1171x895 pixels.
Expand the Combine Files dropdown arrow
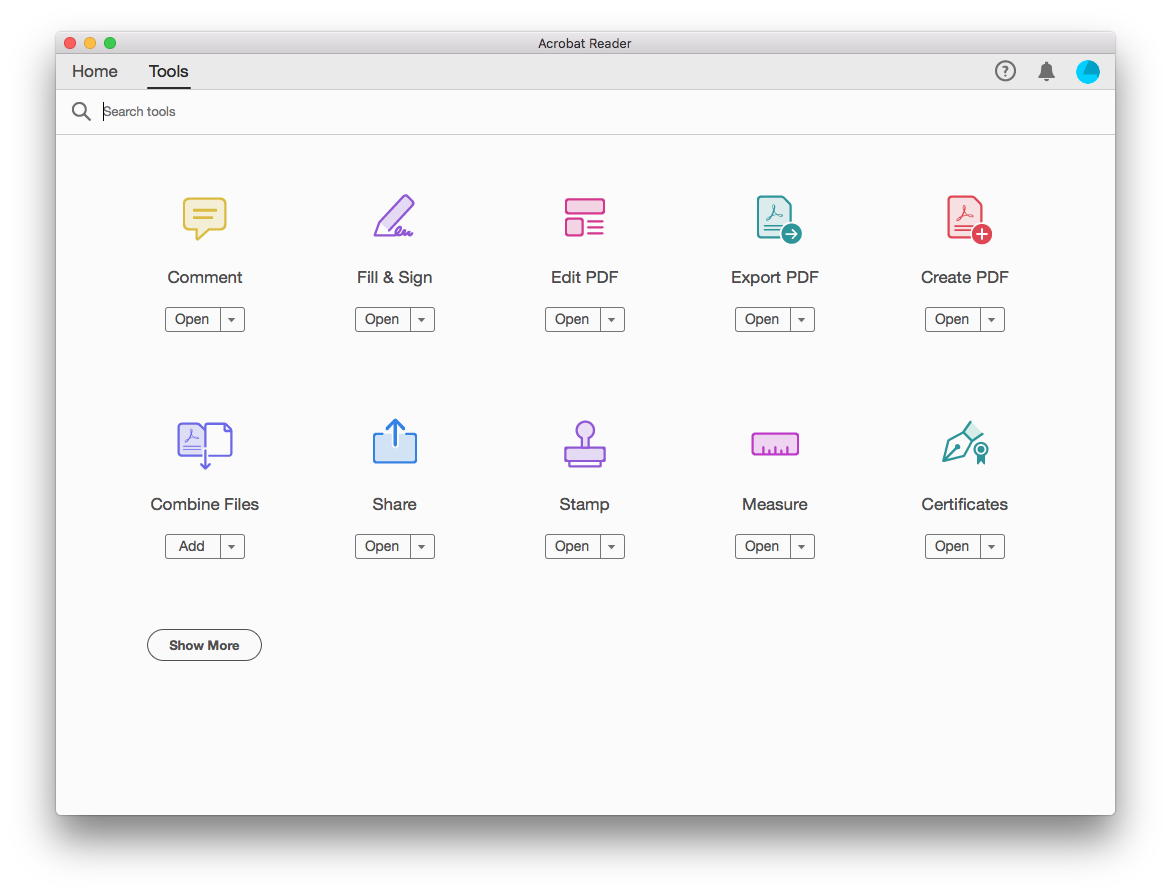pyautogui.click(x=232, y=547)
